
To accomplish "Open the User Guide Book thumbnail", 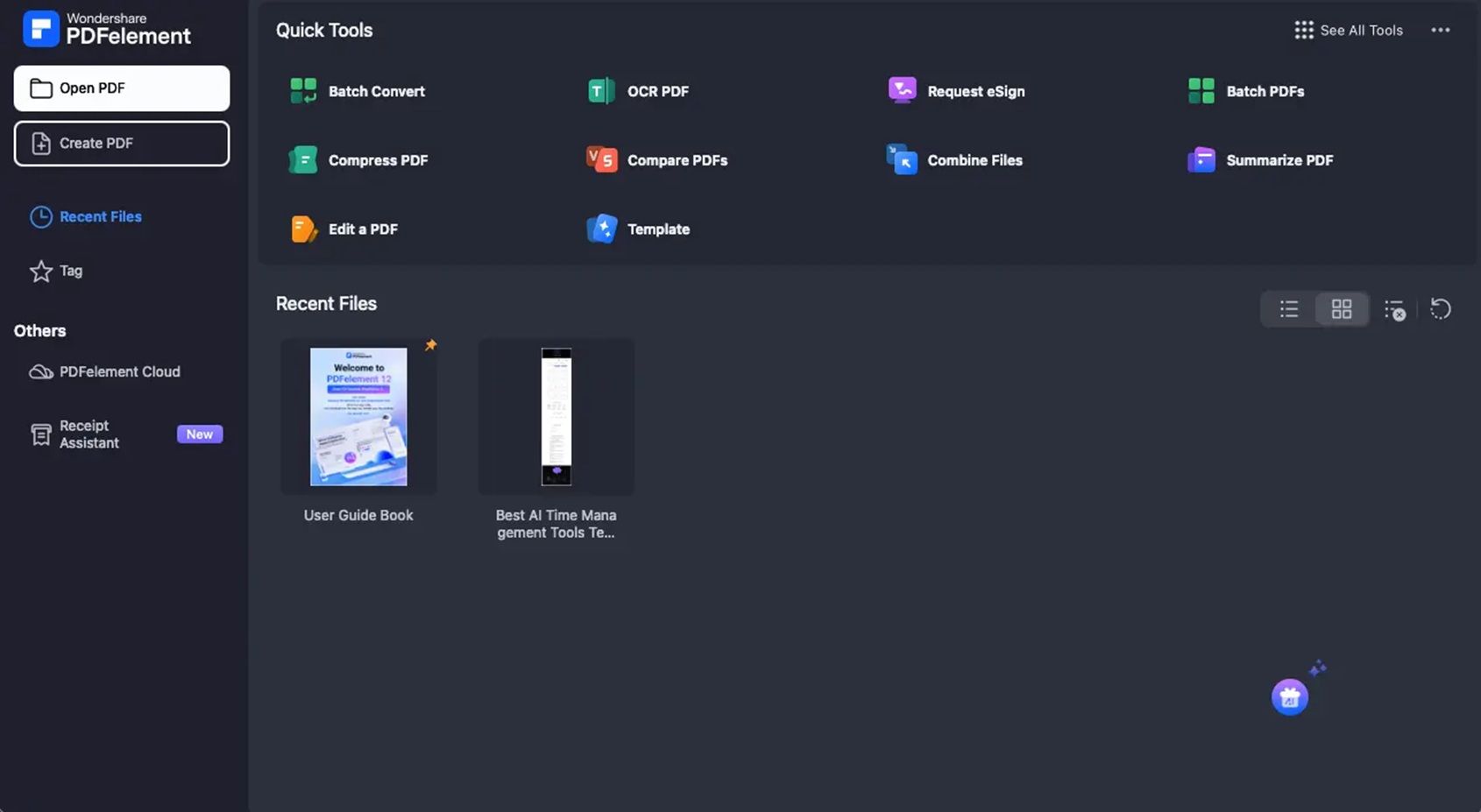I will coord(358,417).
